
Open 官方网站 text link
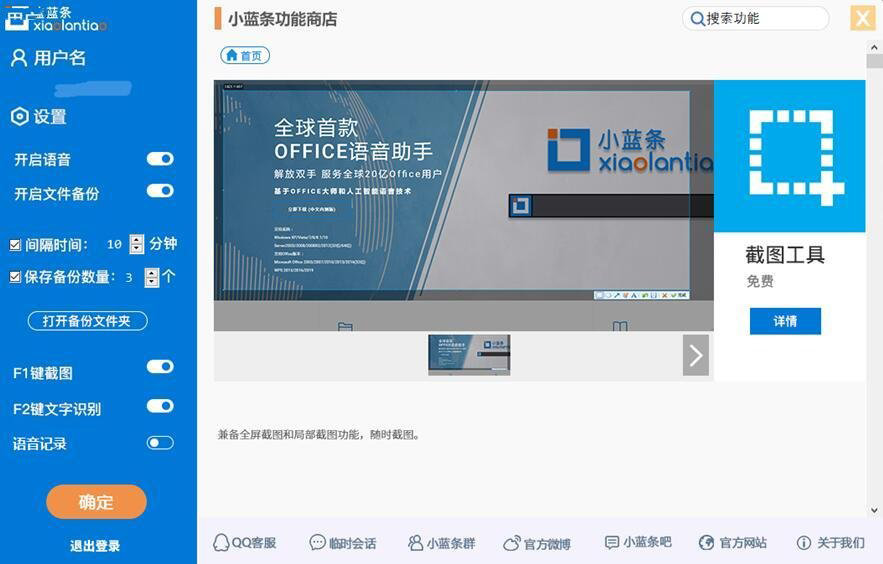(743, 543)
